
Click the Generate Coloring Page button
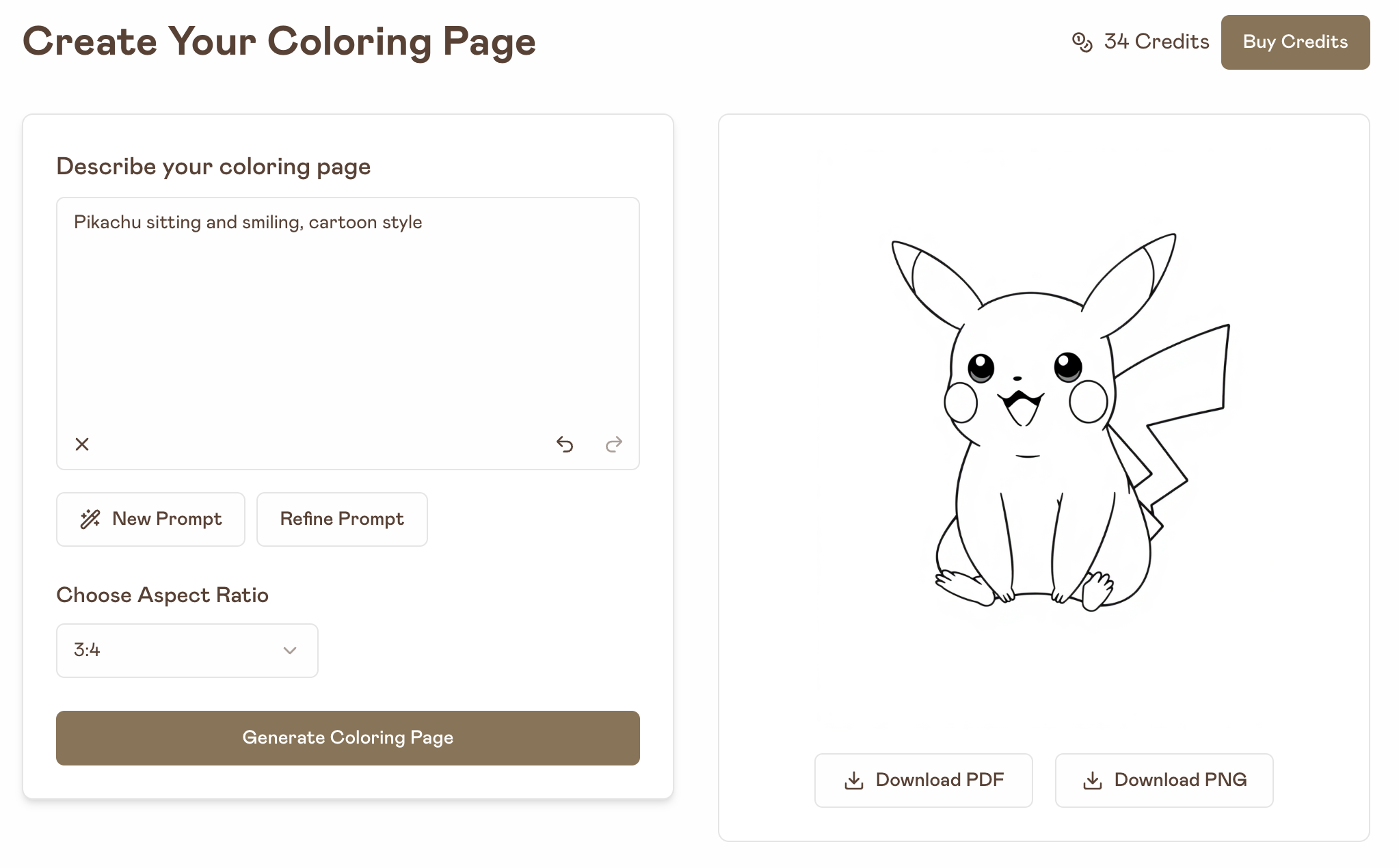pyautogui.click(x=348, y=738)
